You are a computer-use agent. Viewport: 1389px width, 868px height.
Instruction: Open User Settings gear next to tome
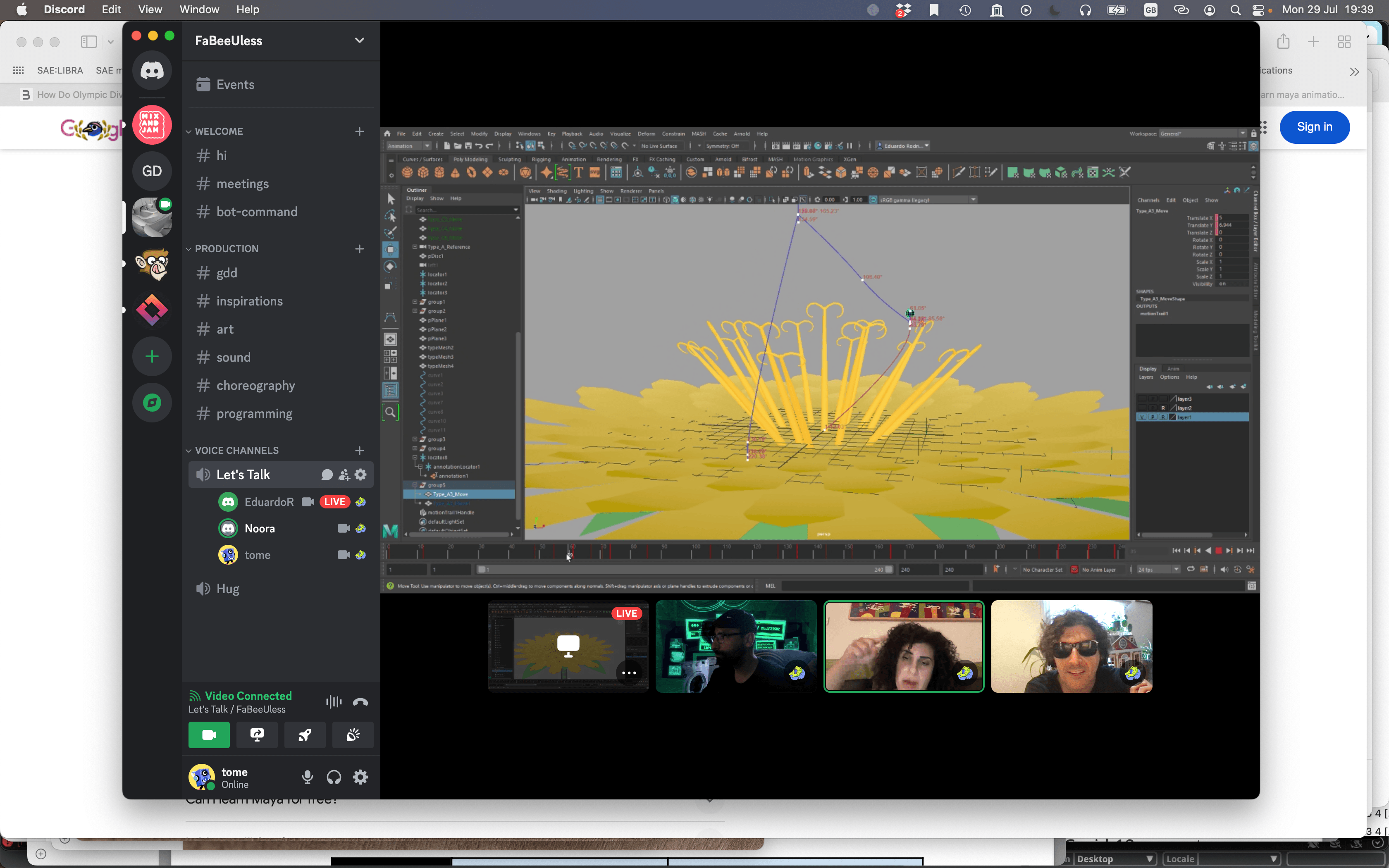point(360,777)
